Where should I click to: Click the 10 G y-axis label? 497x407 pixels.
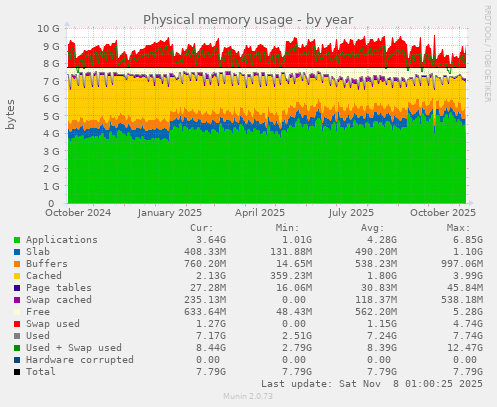(48, 28)
